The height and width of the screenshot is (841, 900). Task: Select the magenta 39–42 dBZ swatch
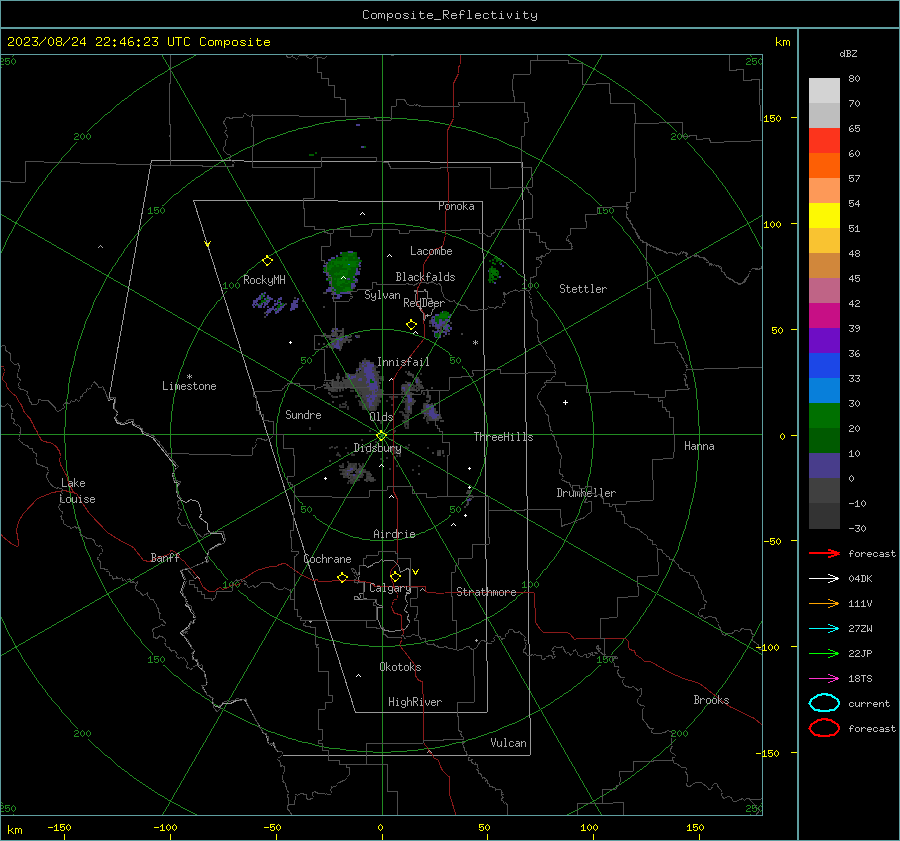pyautogui.click(x=824, y=316)
